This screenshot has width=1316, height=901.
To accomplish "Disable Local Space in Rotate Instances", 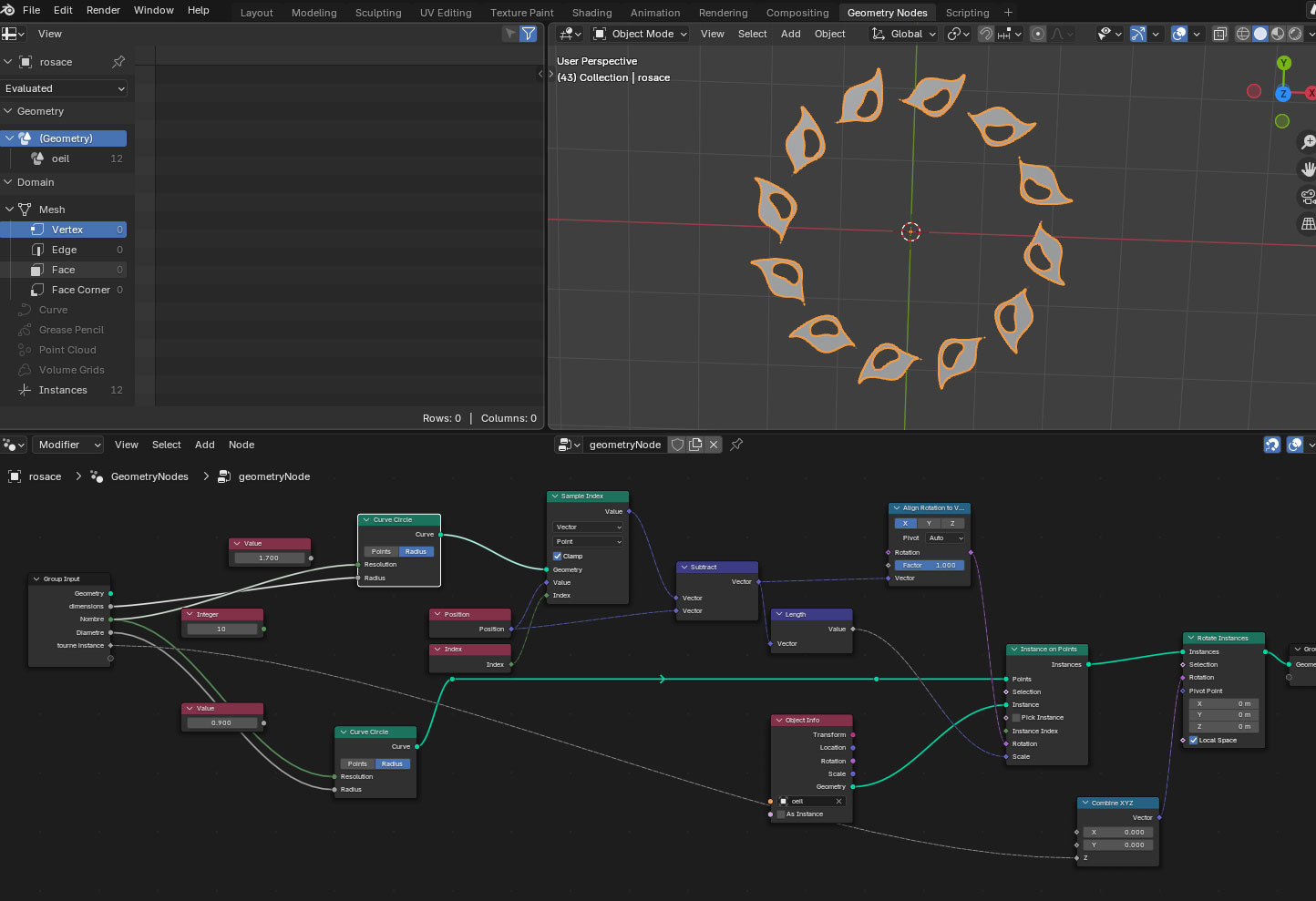I will [1193, 741].
